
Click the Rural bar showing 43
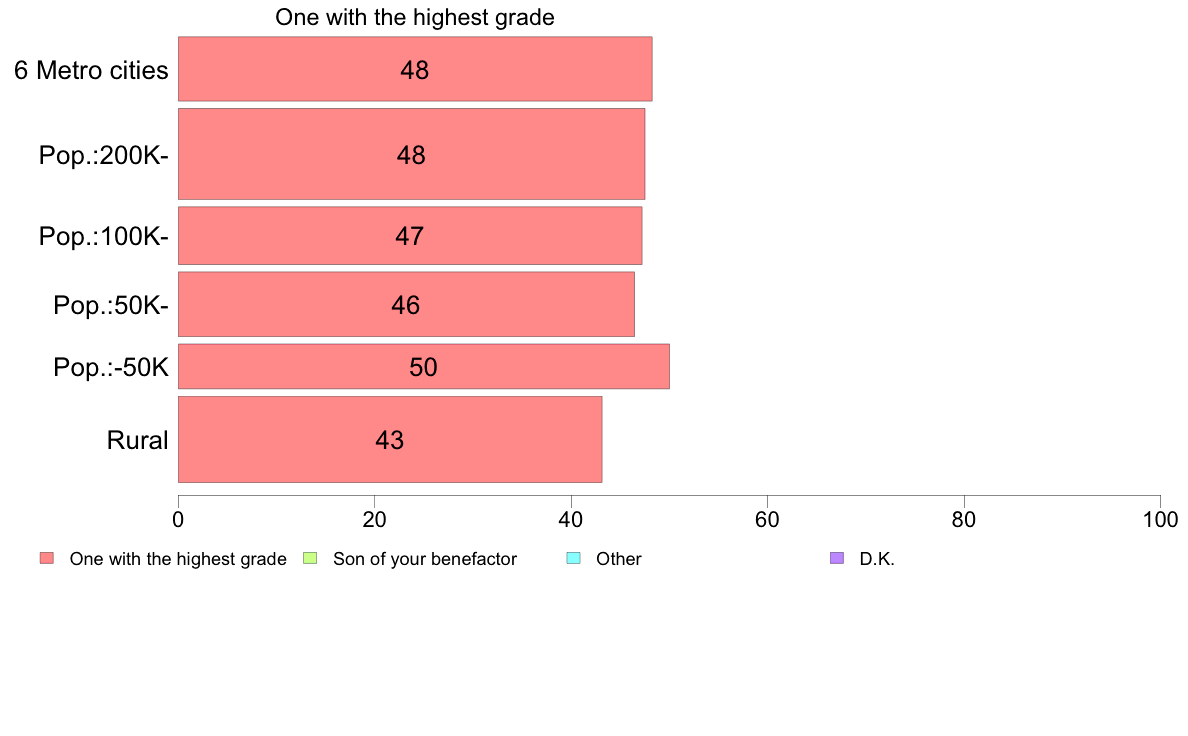click(389, 439)
